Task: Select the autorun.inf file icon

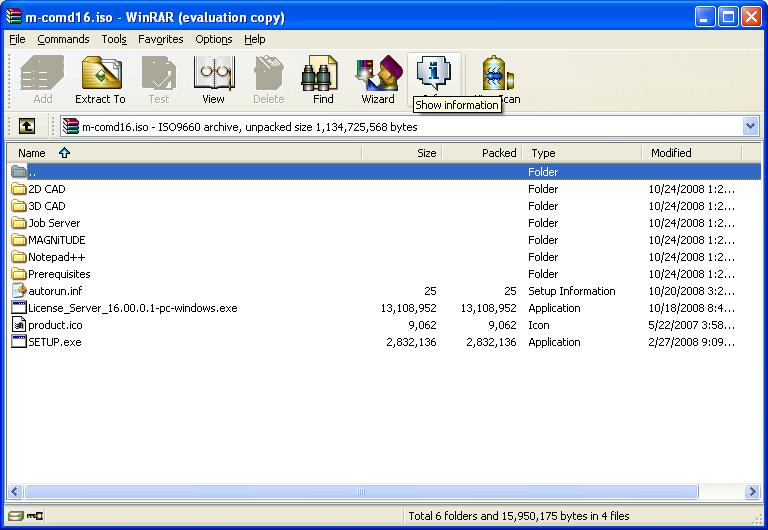Action: pyautogui.click(x=19, y=290)
